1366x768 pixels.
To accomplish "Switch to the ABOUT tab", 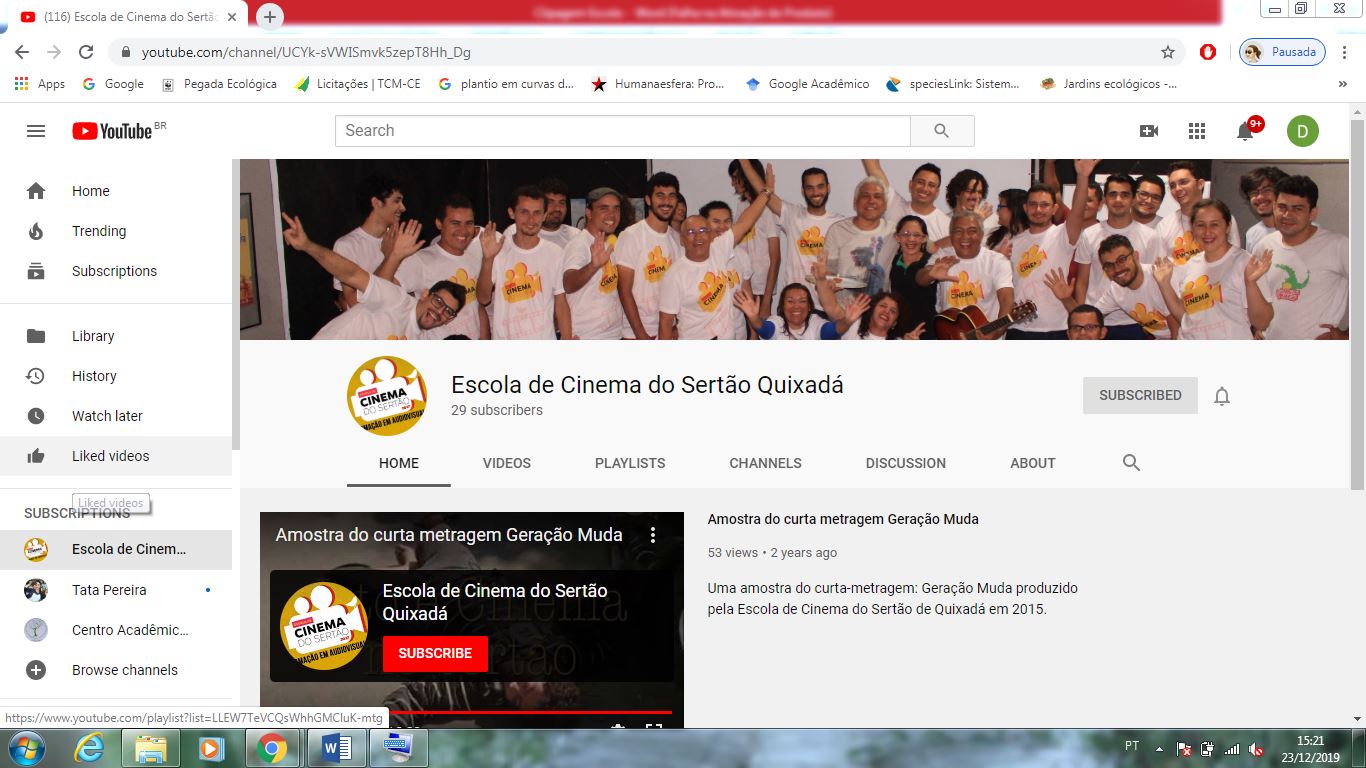I will (x=1032, y=463).
